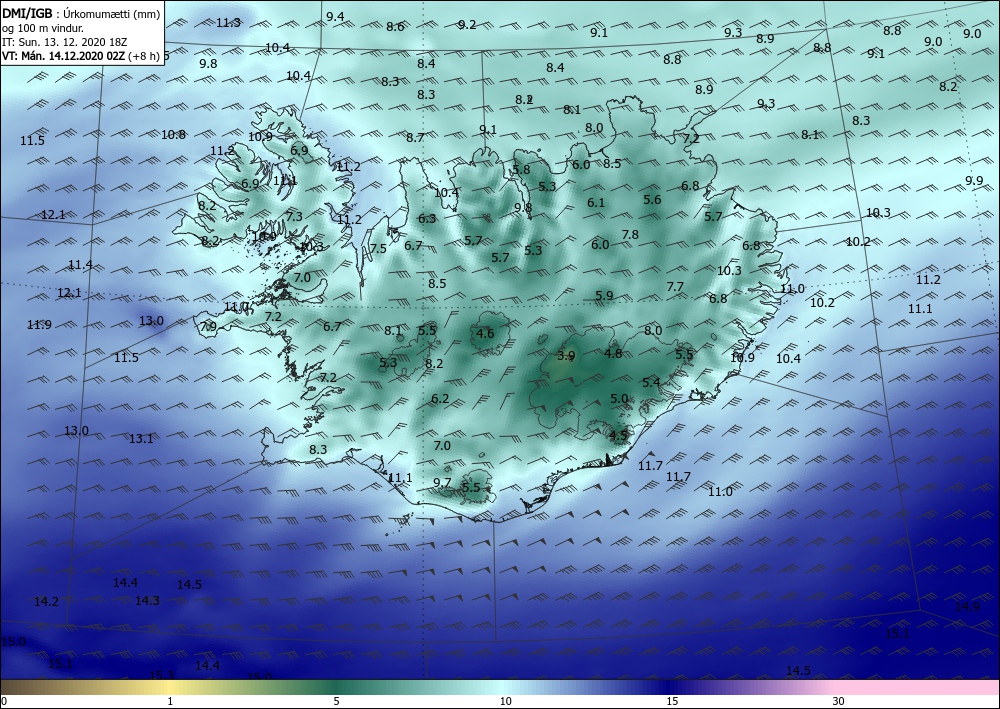Click the '10' label on the color scale
The width and height of the screenshot is (1000, 709).
(505, 702)
